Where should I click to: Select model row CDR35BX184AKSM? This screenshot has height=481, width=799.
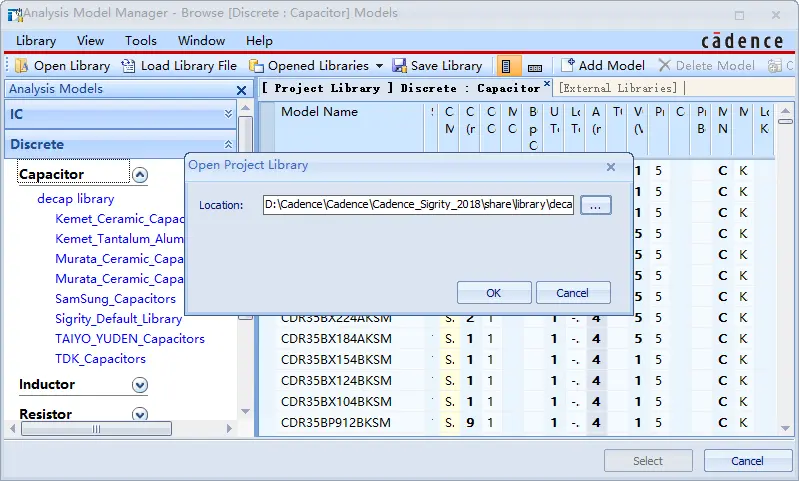point(336,339)
